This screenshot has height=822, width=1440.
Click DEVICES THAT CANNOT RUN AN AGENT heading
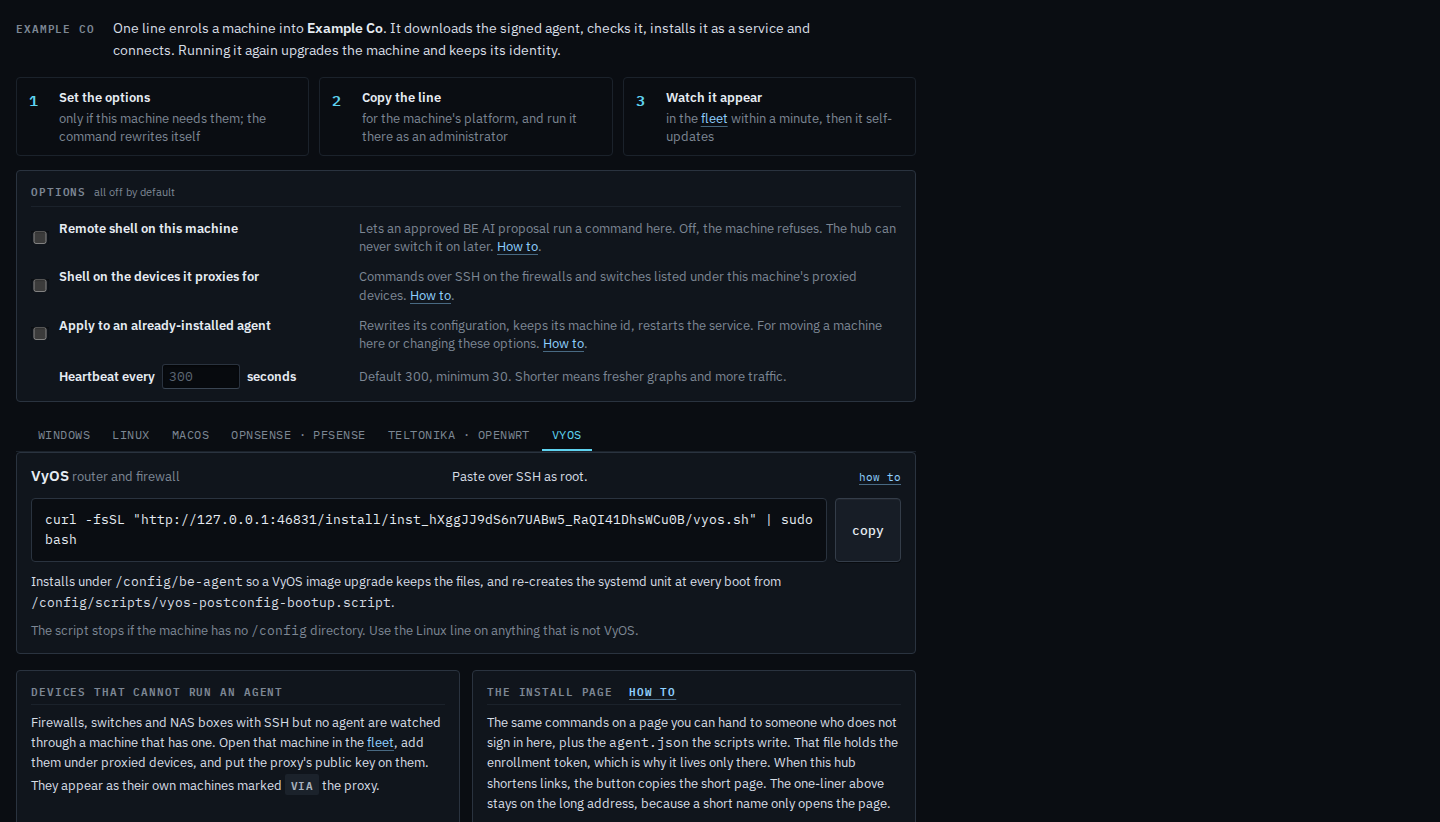(x=157, y=692)
